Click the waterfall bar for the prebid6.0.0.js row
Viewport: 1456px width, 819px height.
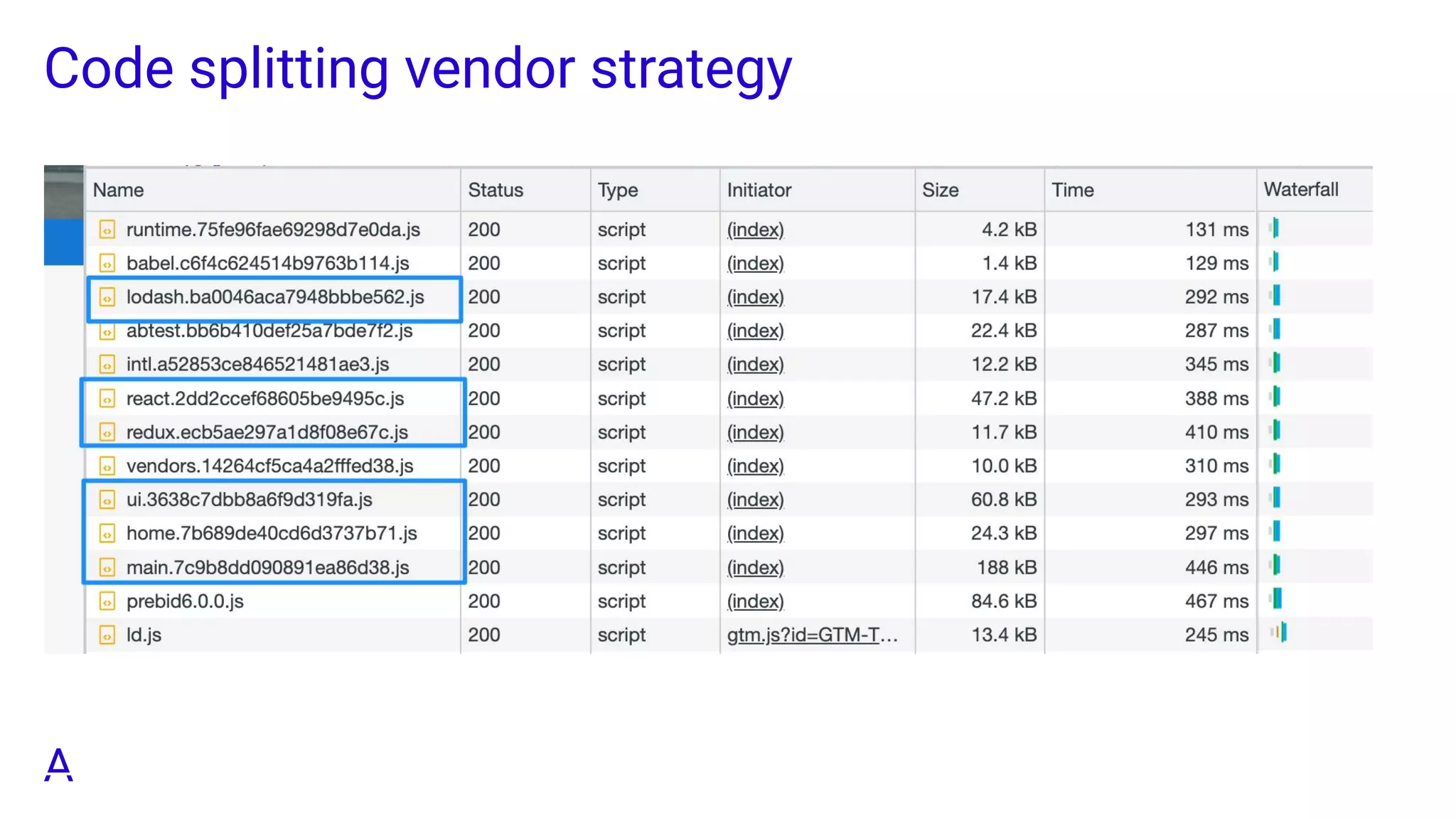tap(1276, 599)
